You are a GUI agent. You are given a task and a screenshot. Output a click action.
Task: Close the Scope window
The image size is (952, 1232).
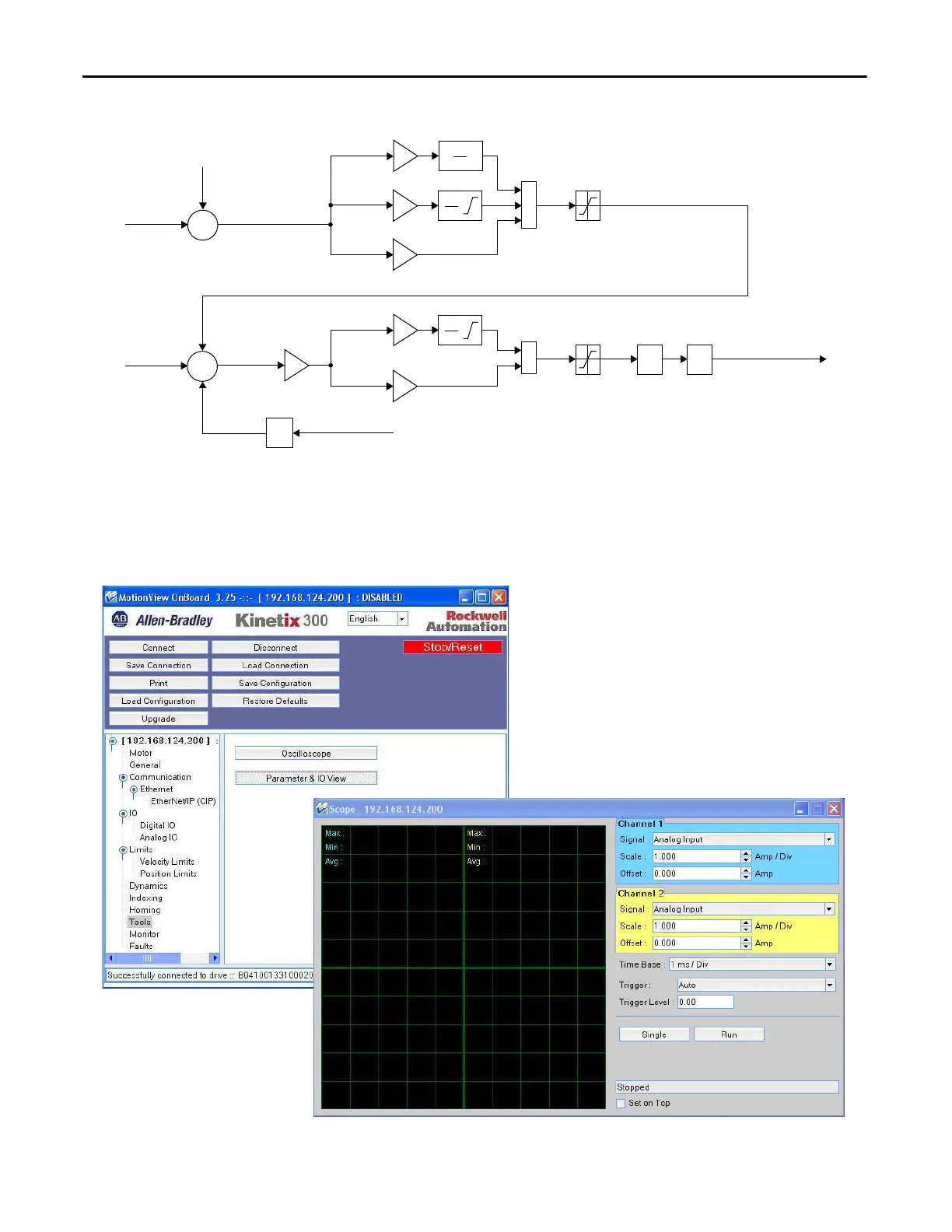[x=834, y=809]
